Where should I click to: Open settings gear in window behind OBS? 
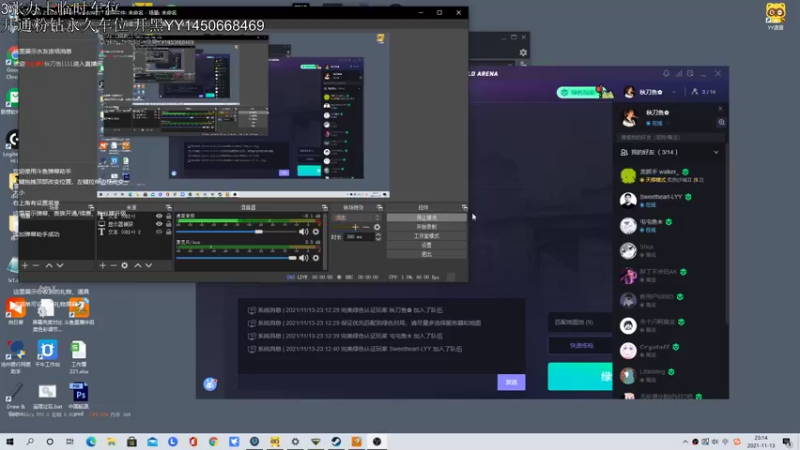tap(523, 53)
